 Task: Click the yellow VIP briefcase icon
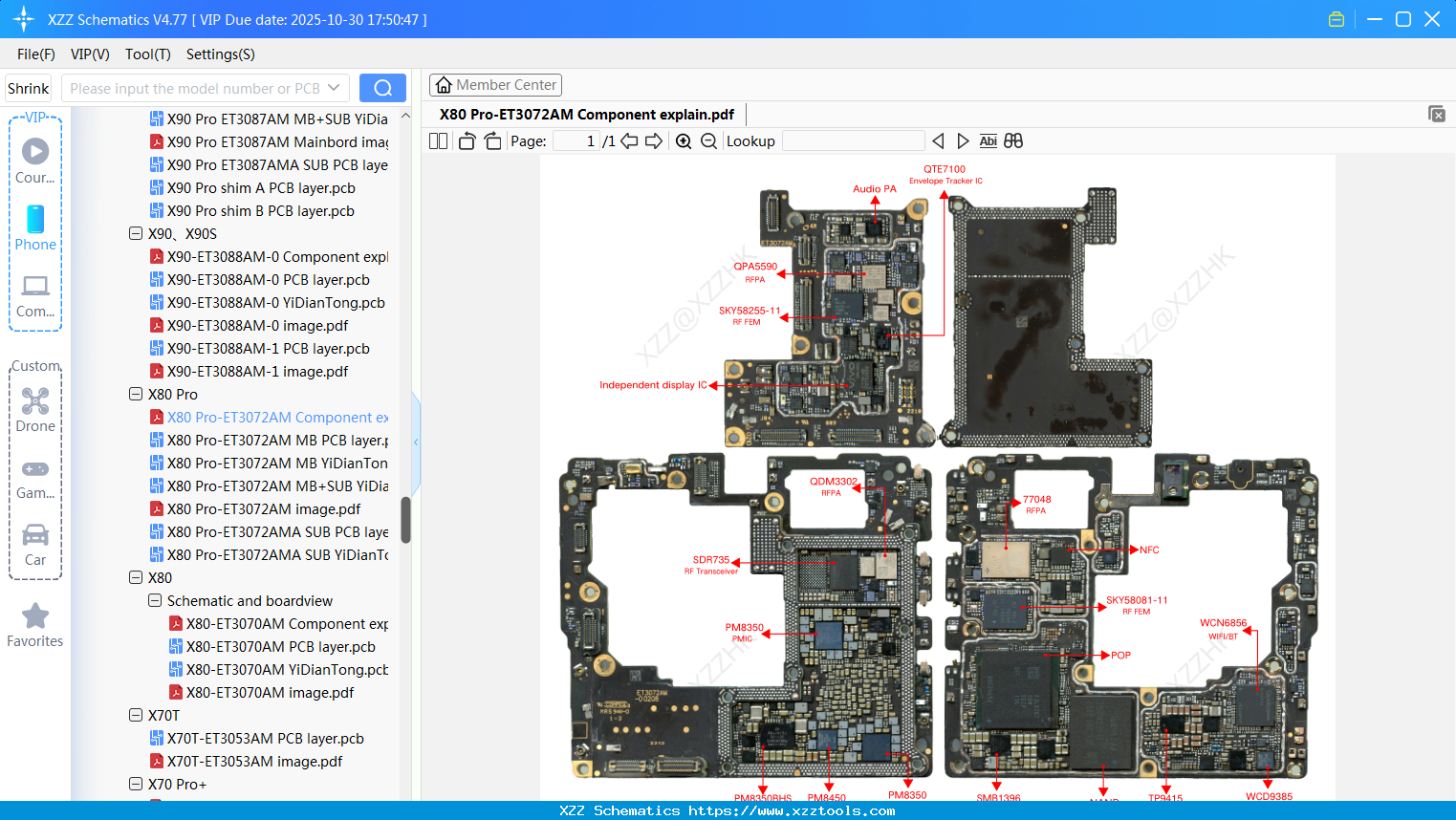1336,19
